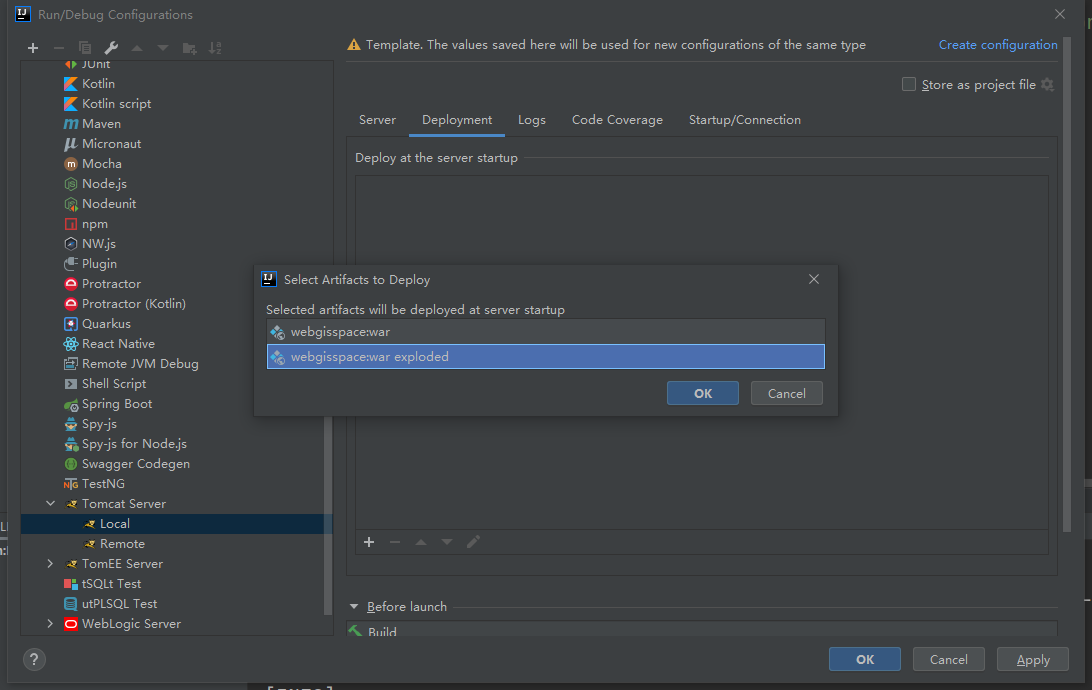This screenshot has width=1092, height=690.
Task: Open Store as project file gear settings
Action: pyautogui.click(x=1047, y=84)
